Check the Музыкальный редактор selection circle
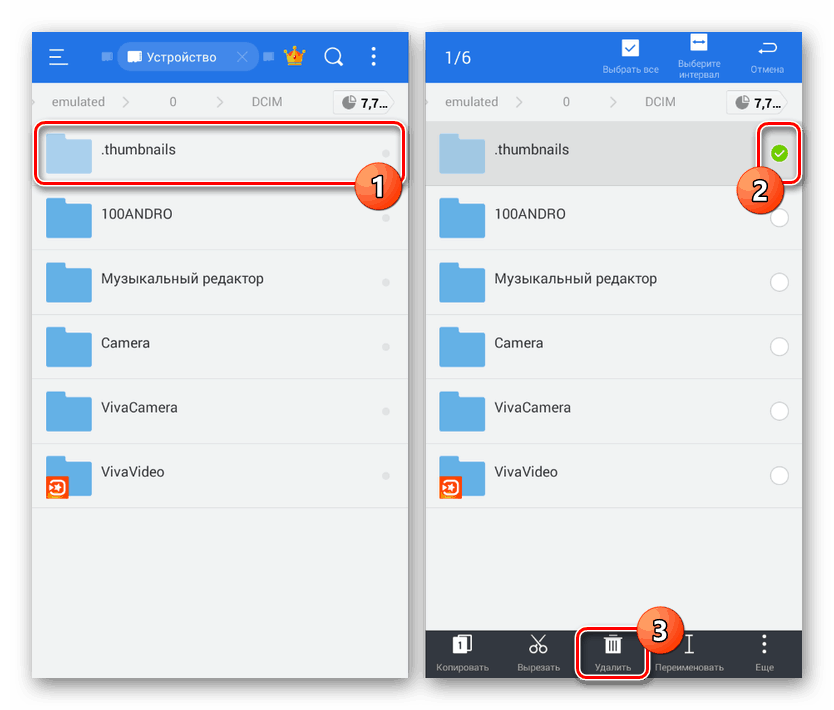The width and height of the screenshot is (834, 710). pyautogui.click(x=779, y=282)
